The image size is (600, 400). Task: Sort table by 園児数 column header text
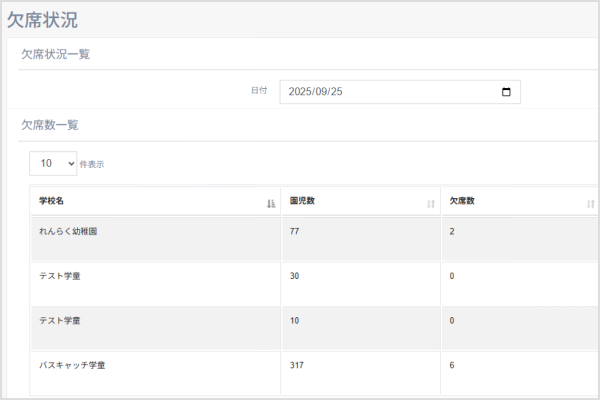point(302,201)
